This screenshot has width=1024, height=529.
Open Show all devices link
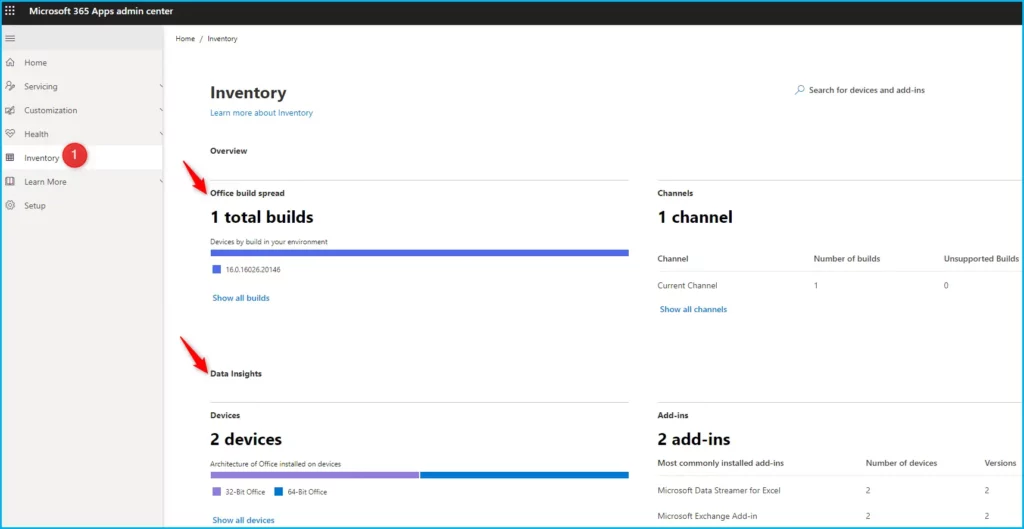tap(243, 520)
